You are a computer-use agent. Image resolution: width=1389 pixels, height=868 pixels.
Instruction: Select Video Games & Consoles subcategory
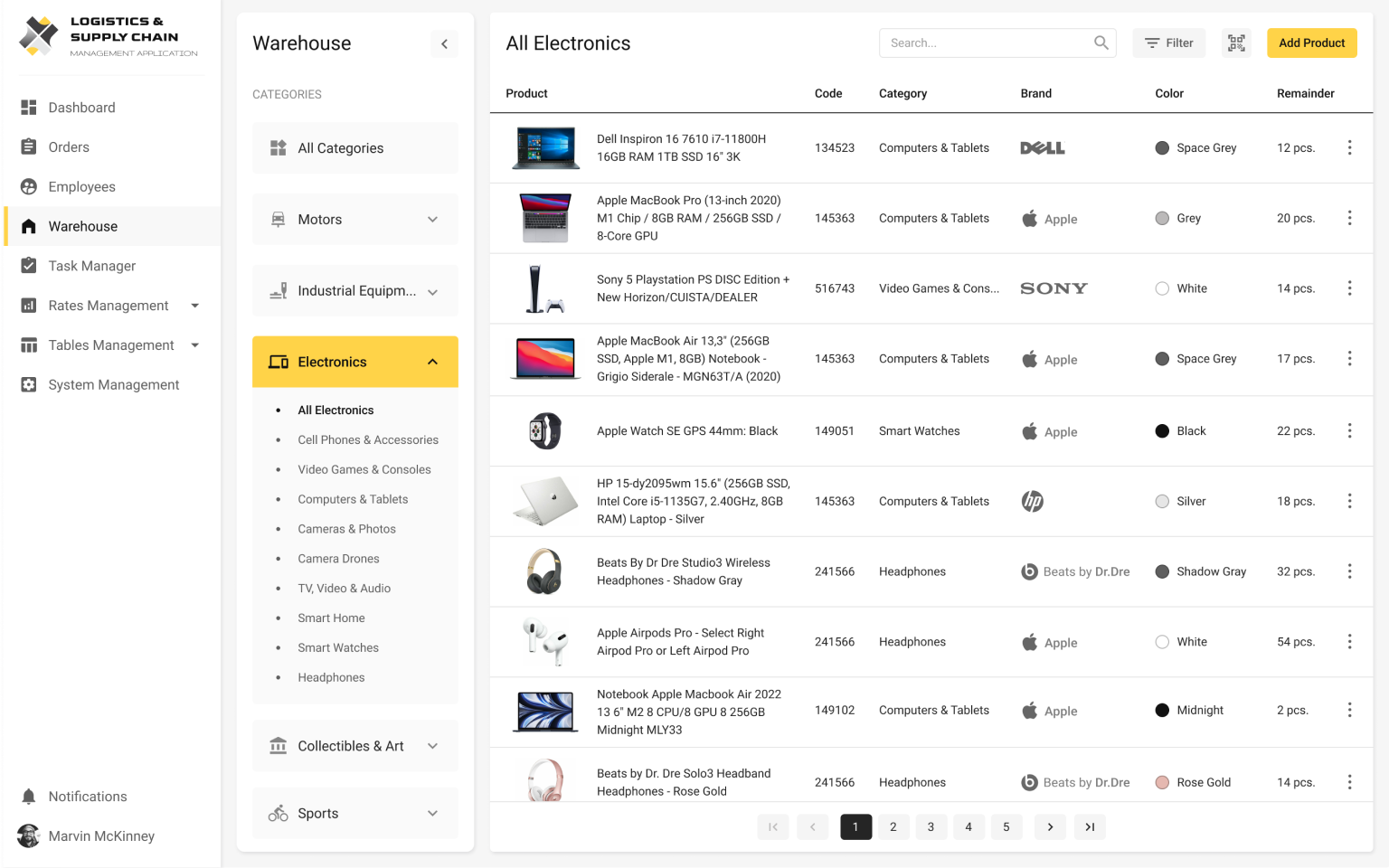point(364,470)
